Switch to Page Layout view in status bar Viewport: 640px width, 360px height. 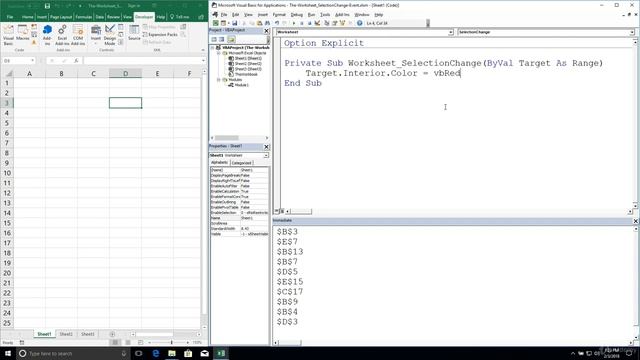[128, 342]
